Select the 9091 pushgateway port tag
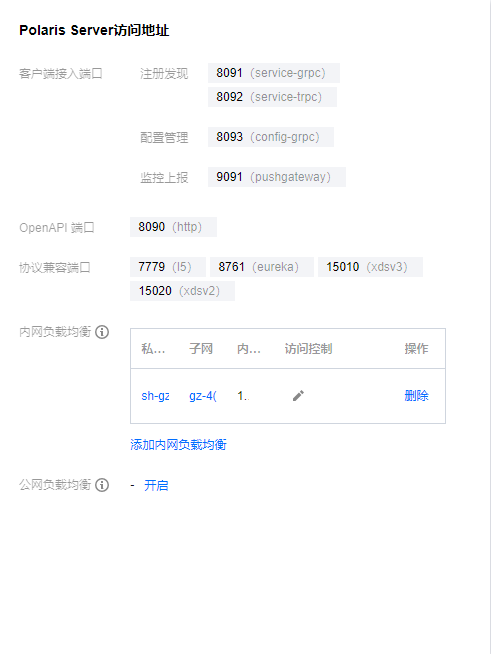491x654 pixels. click(277, 177)
